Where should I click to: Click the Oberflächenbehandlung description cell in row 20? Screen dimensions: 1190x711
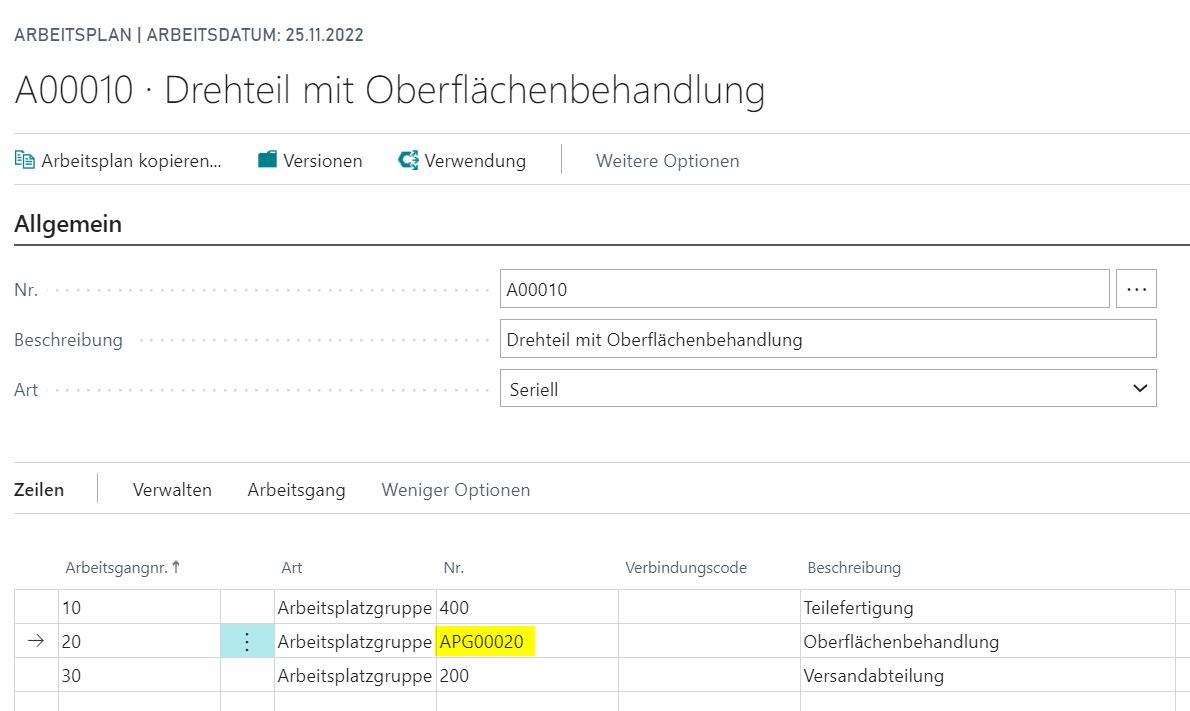click(987, 641)
